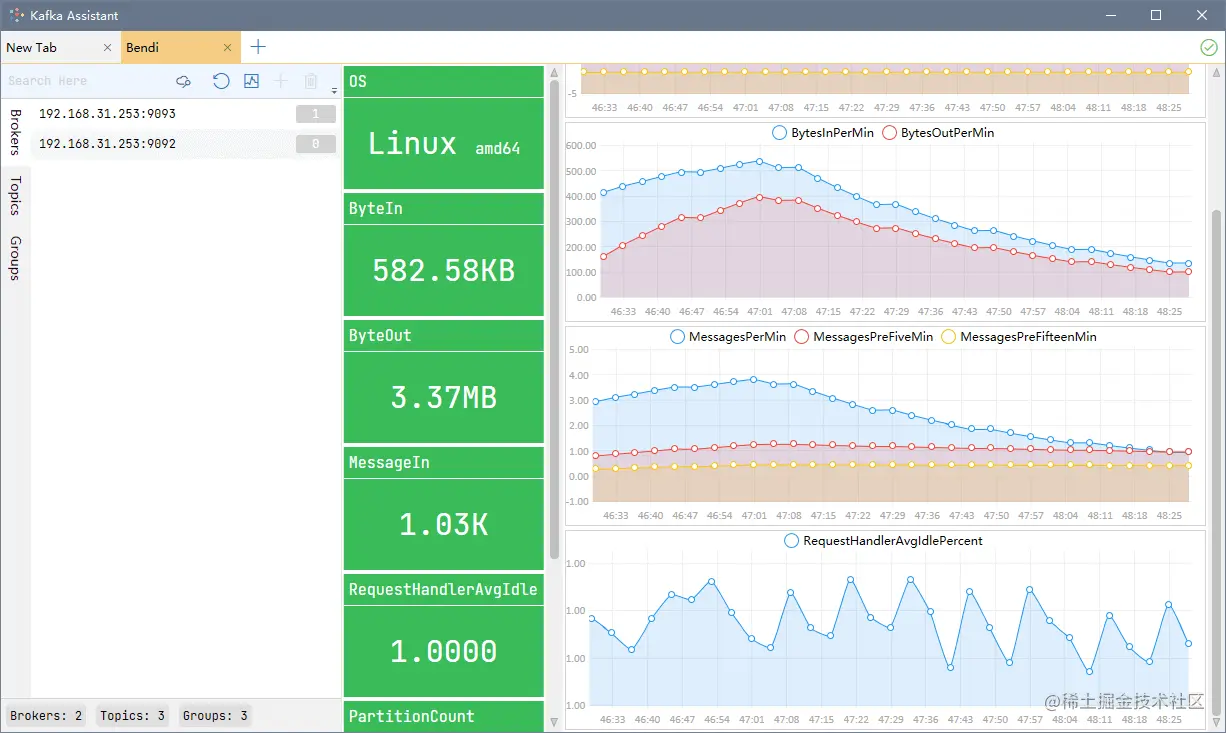Click the Search Here input field
Screen dimensions: 1226x733
(85, 81)
